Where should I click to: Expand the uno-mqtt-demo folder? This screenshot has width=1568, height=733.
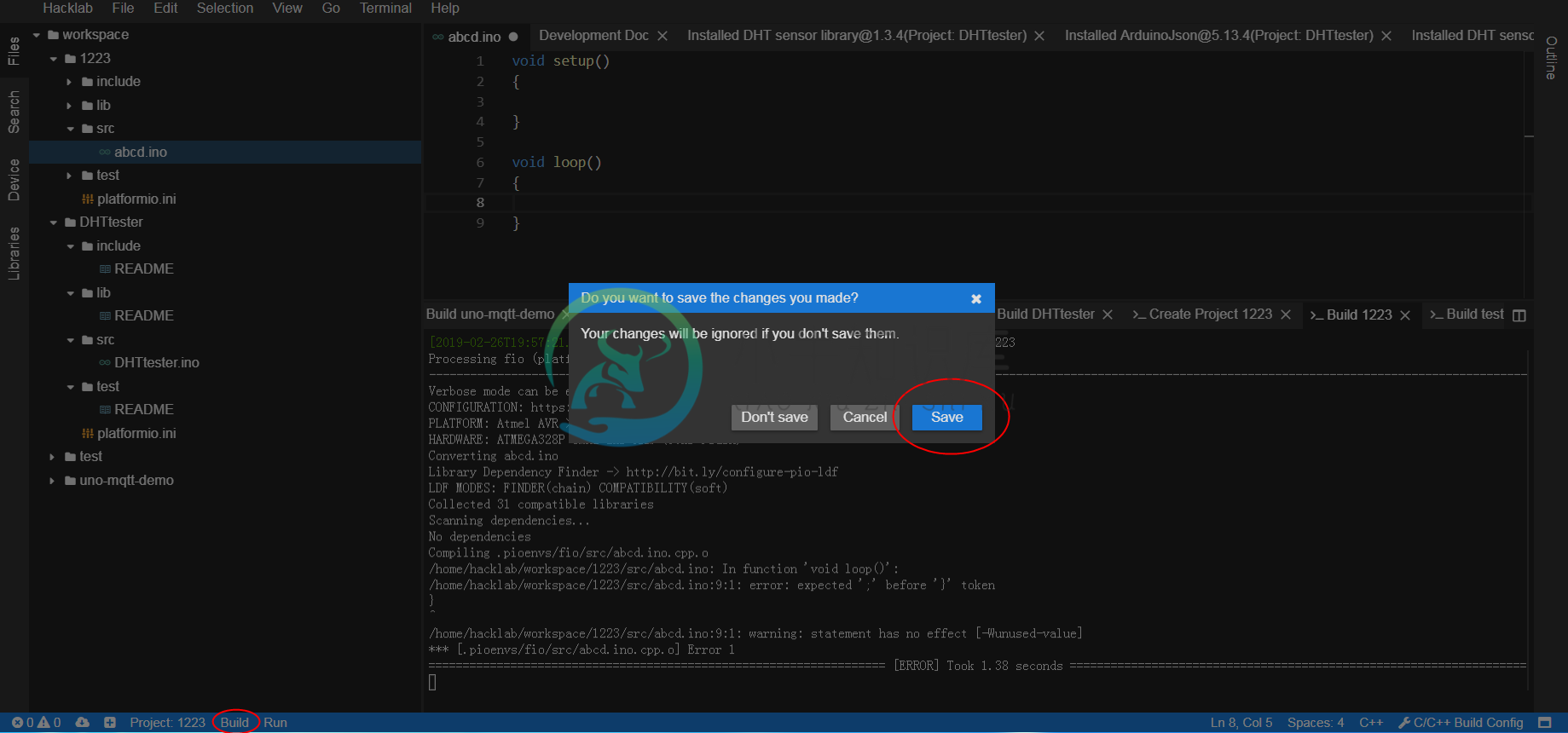[53, 481]
